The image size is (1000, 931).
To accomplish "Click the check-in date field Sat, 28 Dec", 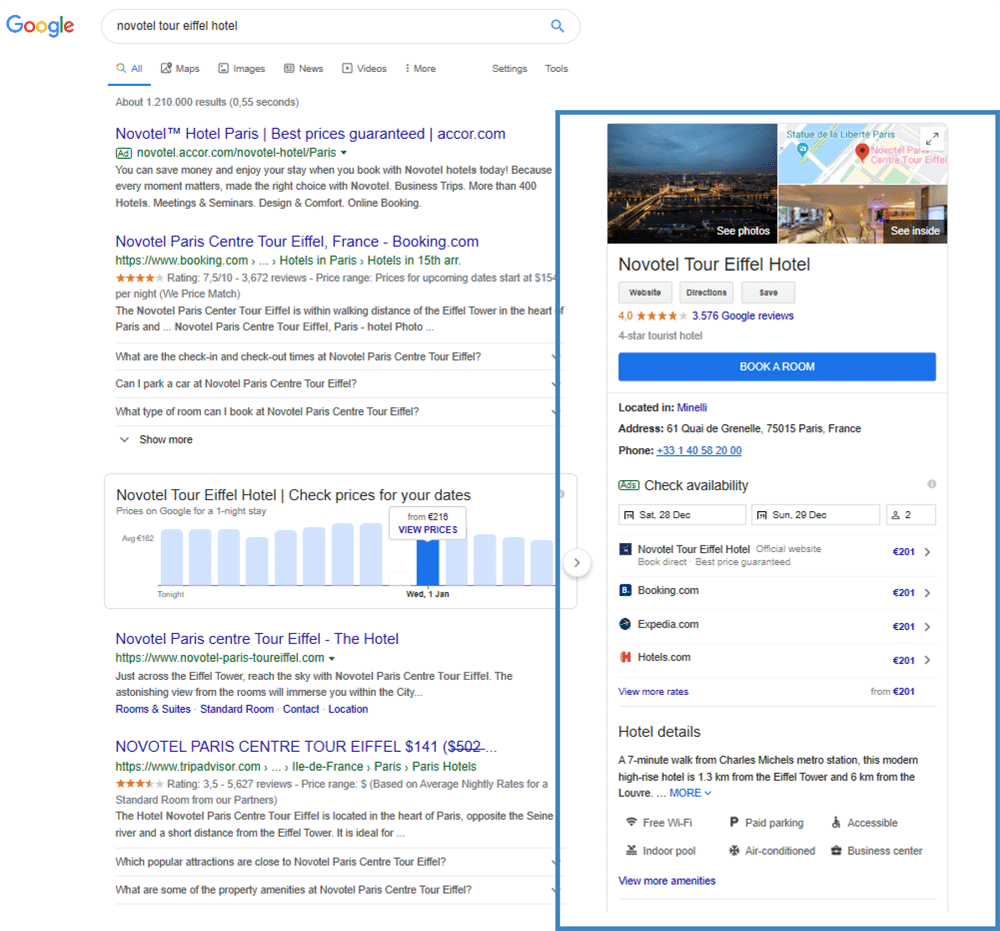I will click(682, 515).
